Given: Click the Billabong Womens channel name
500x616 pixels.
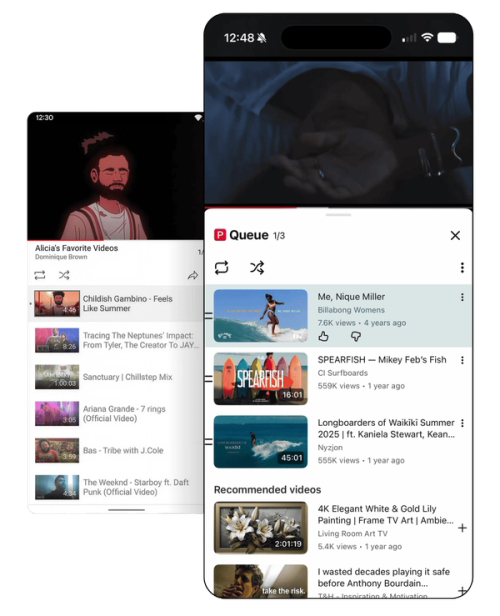Looking at the screenshot, I should 351,310.
